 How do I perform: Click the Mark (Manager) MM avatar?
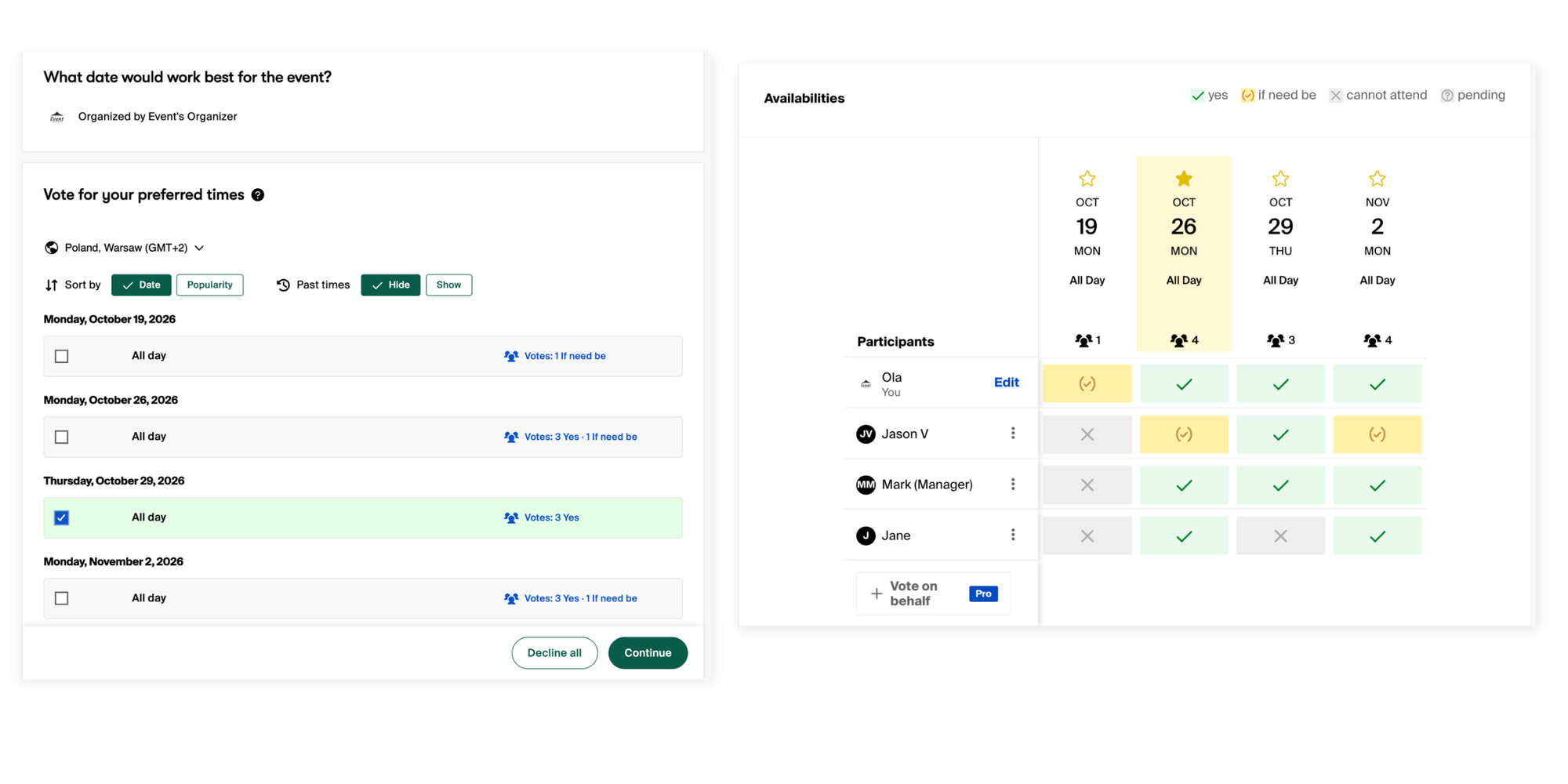tap(866, 485)
